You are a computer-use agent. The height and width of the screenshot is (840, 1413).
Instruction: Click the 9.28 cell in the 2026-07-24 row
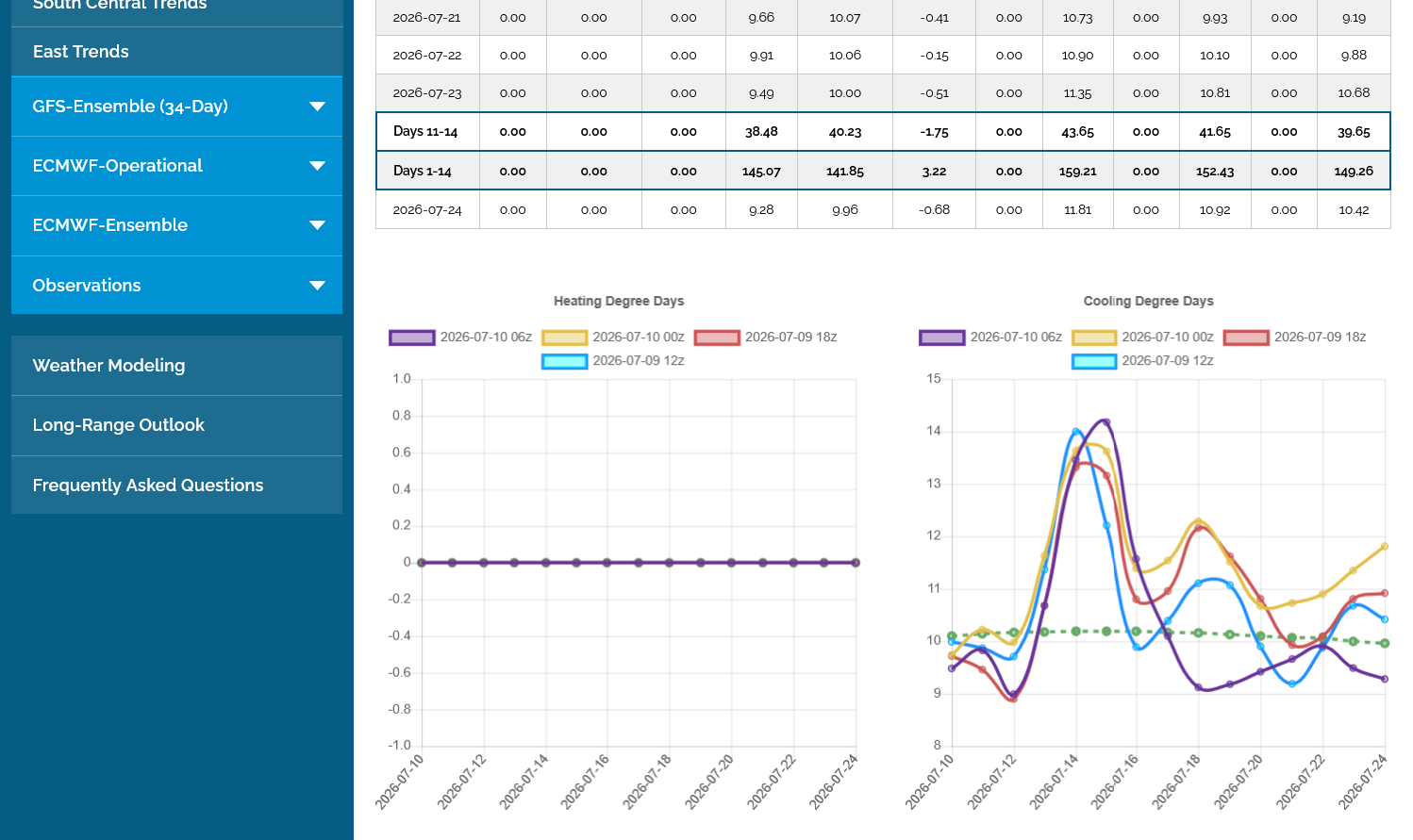(761, 210)
